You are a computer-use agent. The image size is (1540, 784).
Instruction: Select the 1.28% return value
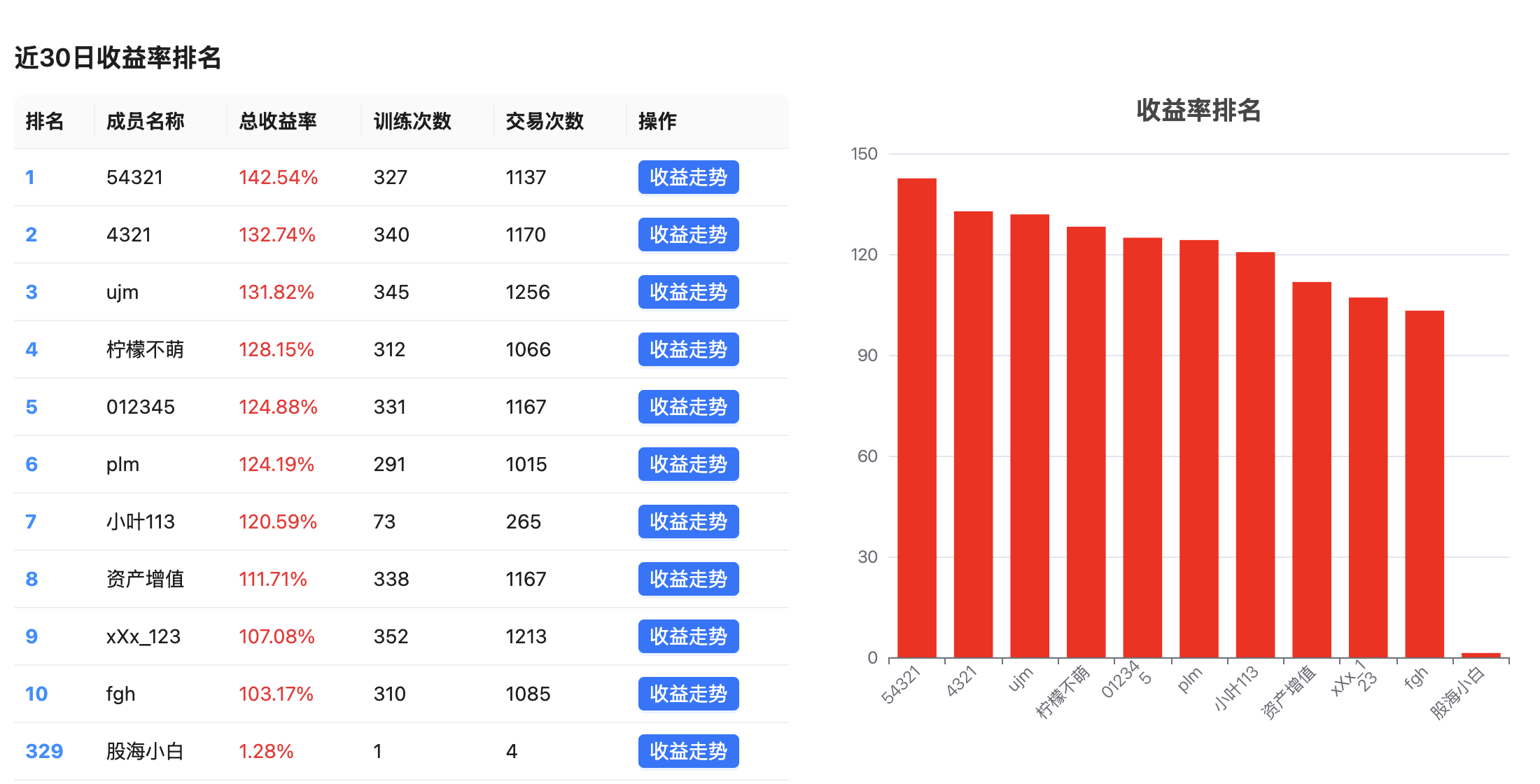pos(266,751)
